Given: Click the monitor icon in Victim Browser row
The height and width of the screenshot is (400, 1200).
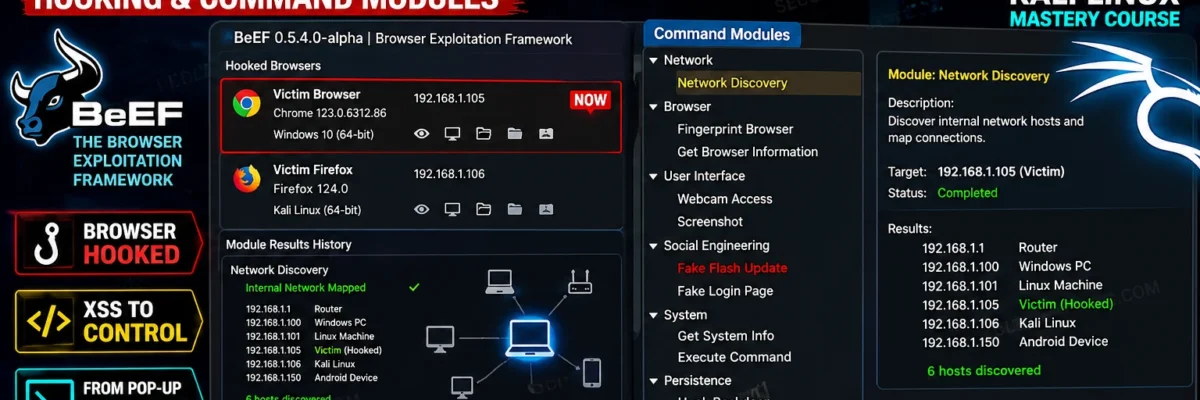Looking at the screenshot, I should tap(452, 133).
